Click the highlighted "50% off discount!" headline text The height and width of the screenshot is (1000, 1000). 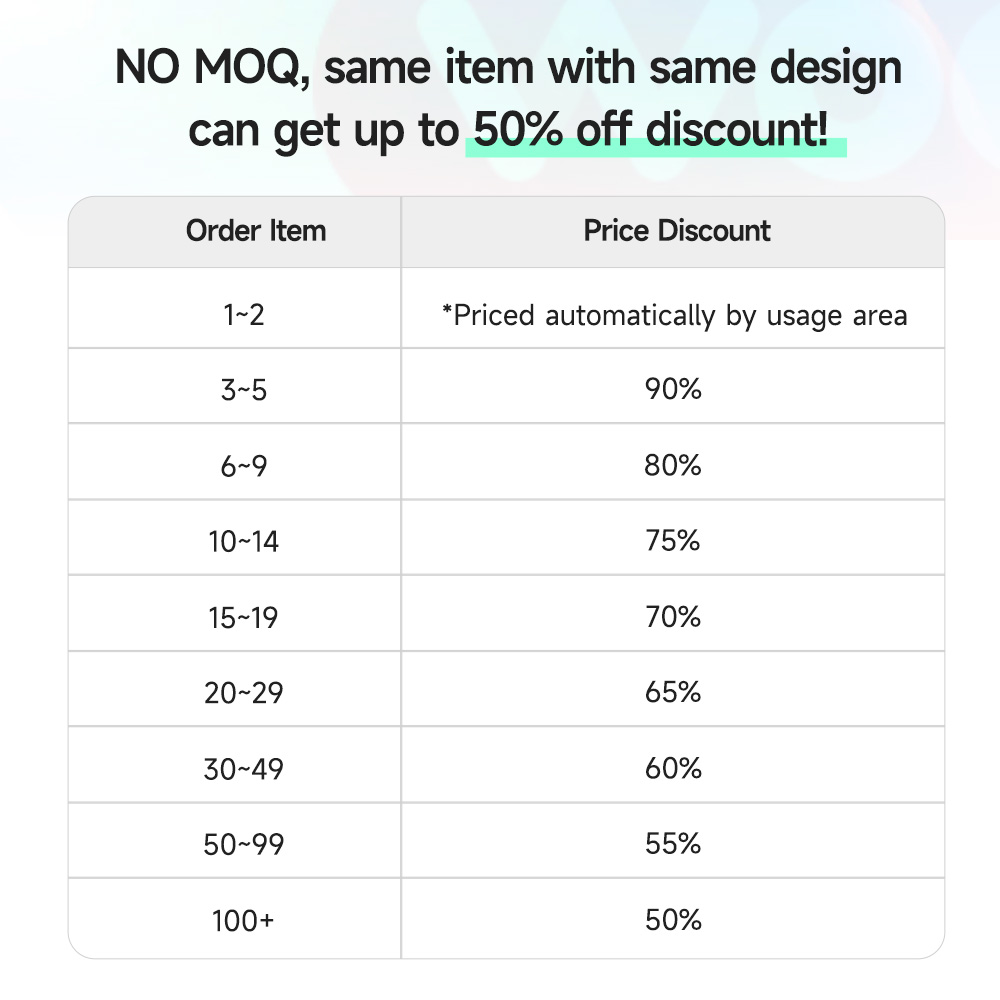[651, 131]
